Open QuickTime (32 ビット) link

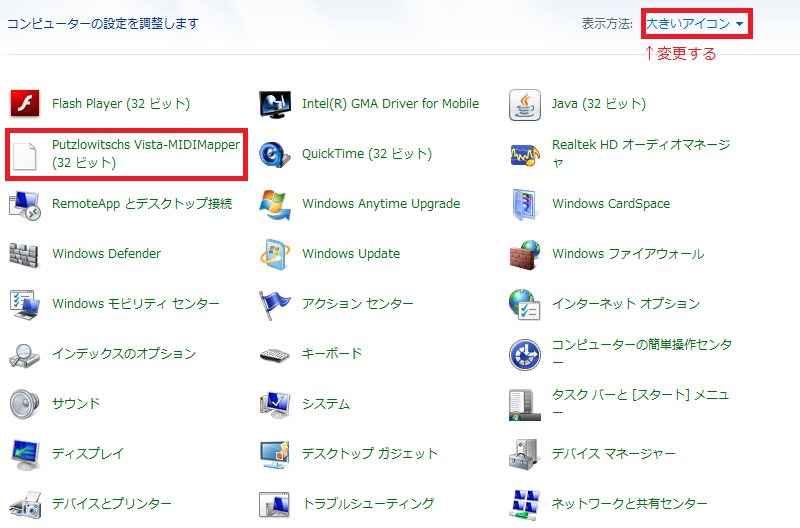pos(367,154)
